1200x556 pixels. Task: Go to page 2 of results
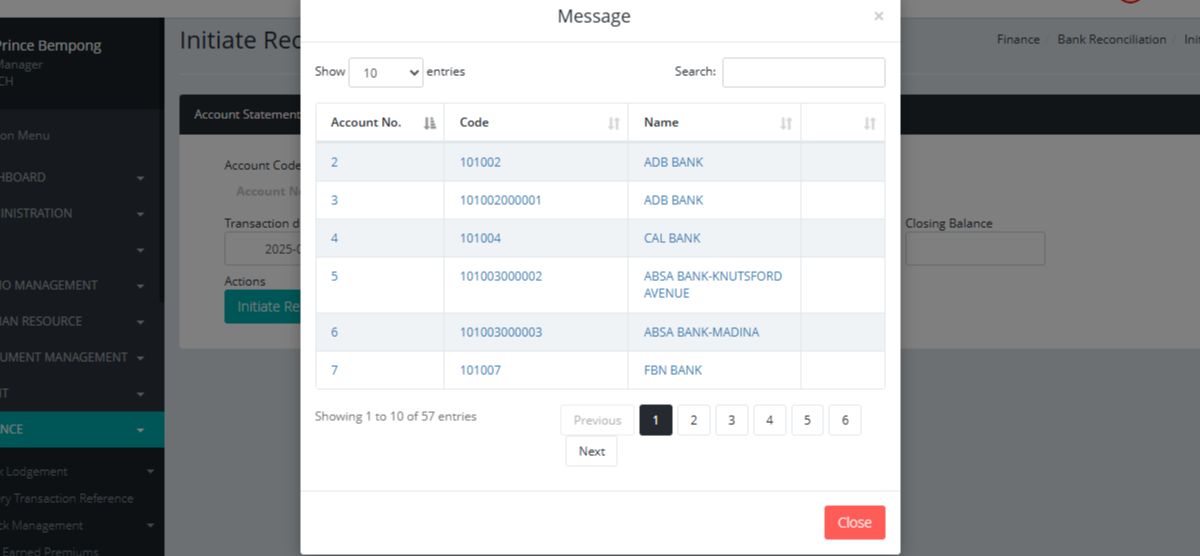[x=693, y=421]
